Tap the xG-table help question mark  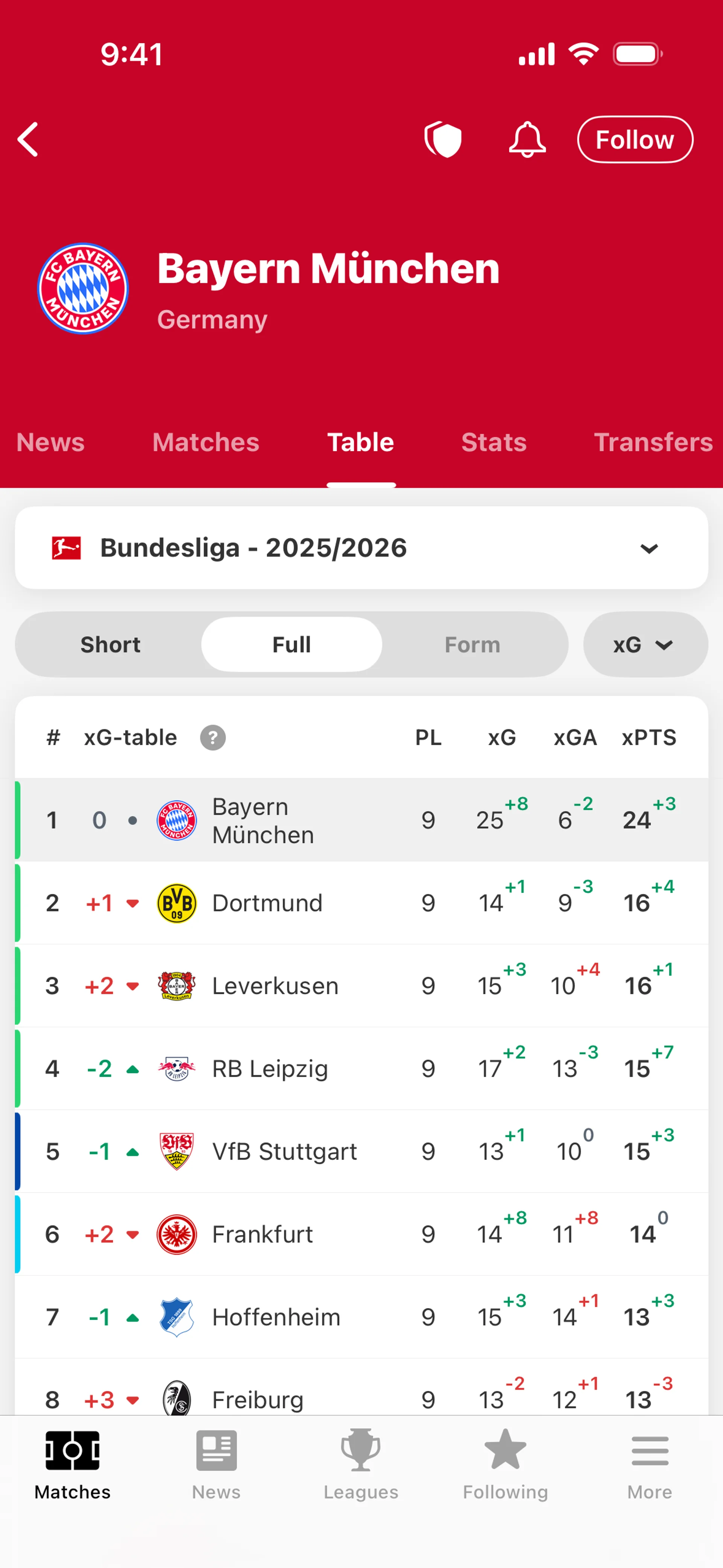pyautogui.click(x=213, y=738)
